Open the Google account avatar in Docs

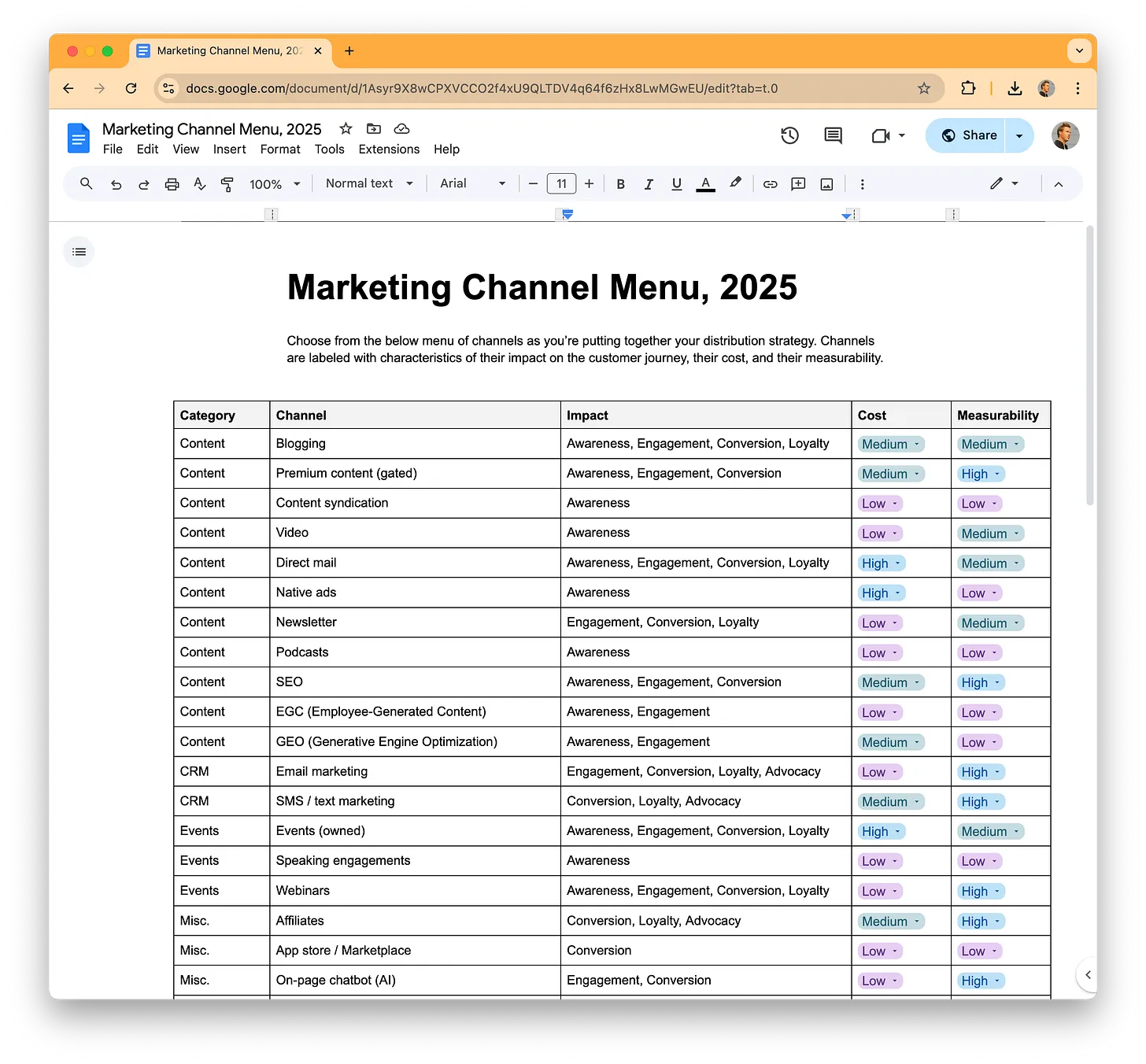tap(1065, 135)
